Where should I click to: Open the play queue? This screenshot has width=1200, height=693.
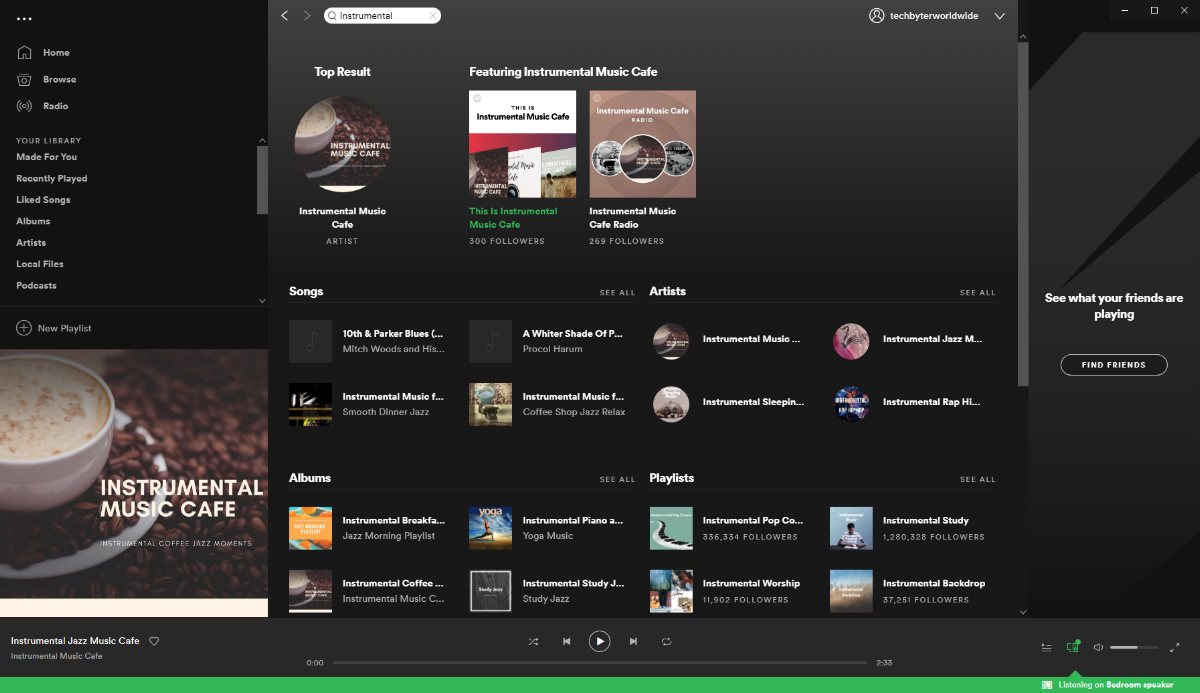(x=1047, y=647)
